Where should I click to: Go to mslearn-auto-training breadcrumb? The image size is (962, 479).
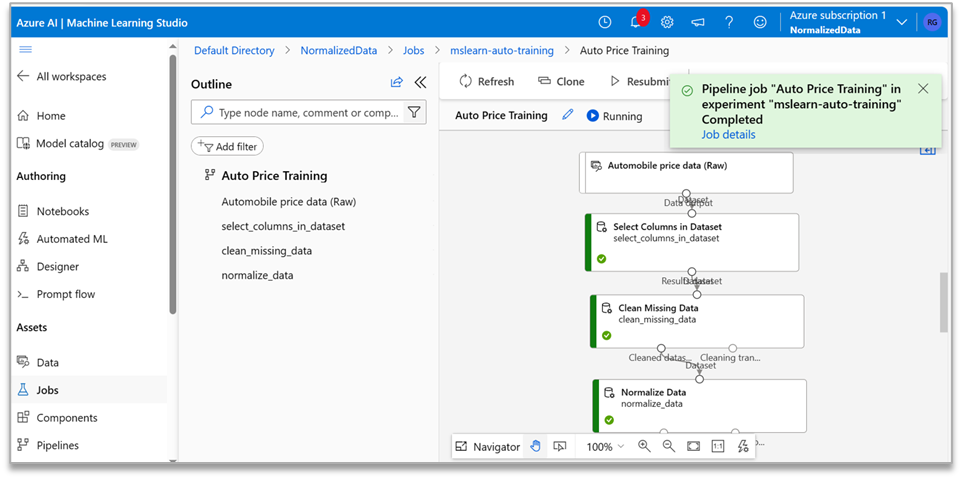(x=502, y=50)
